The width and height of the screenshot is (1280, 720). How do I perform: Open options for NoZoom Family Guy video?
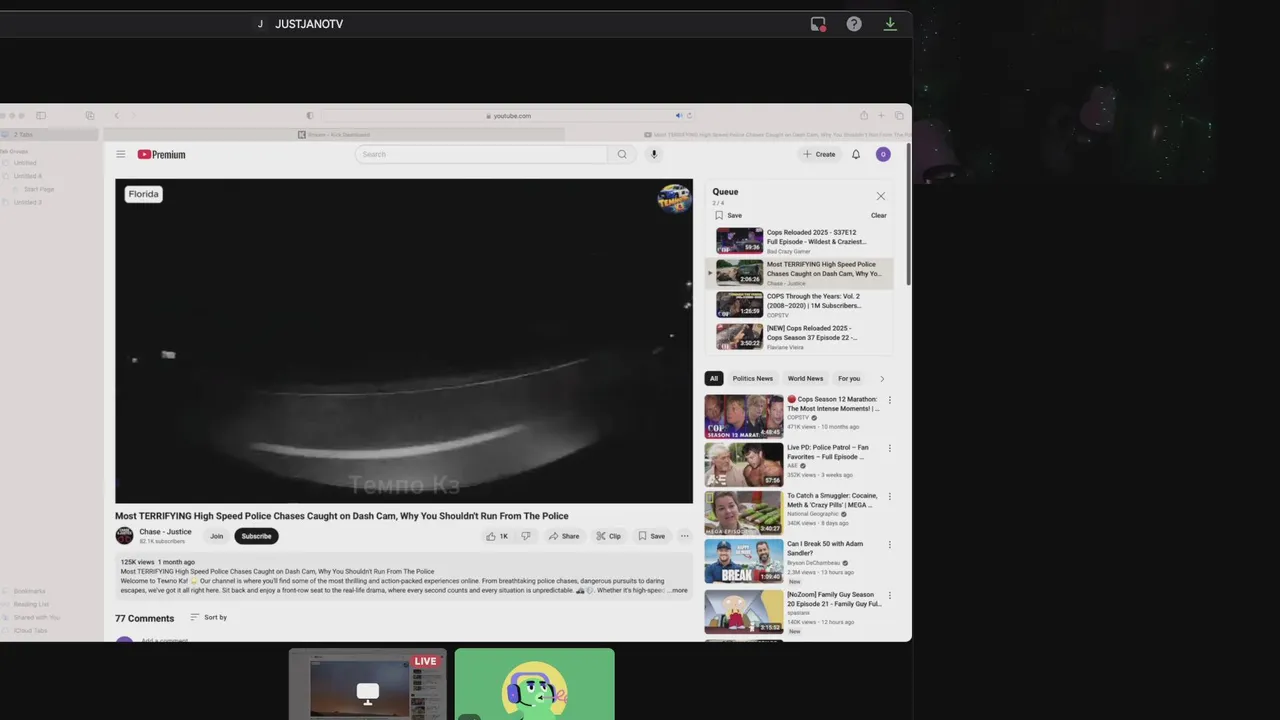click(x=889, y=595)
